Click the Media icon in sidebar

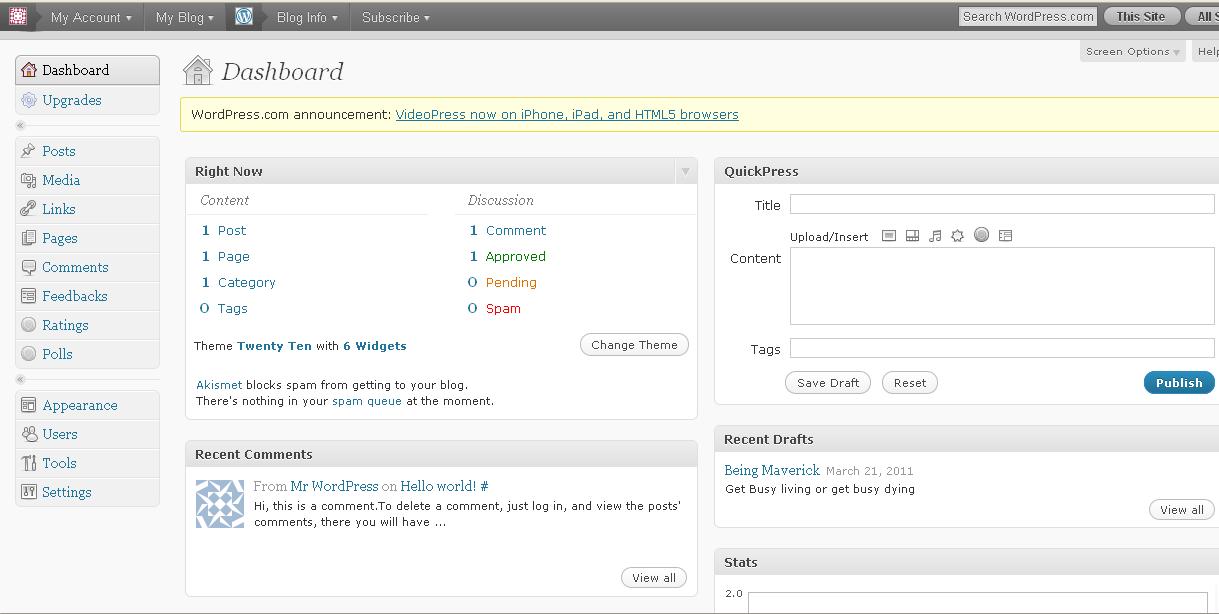(29, 180)
